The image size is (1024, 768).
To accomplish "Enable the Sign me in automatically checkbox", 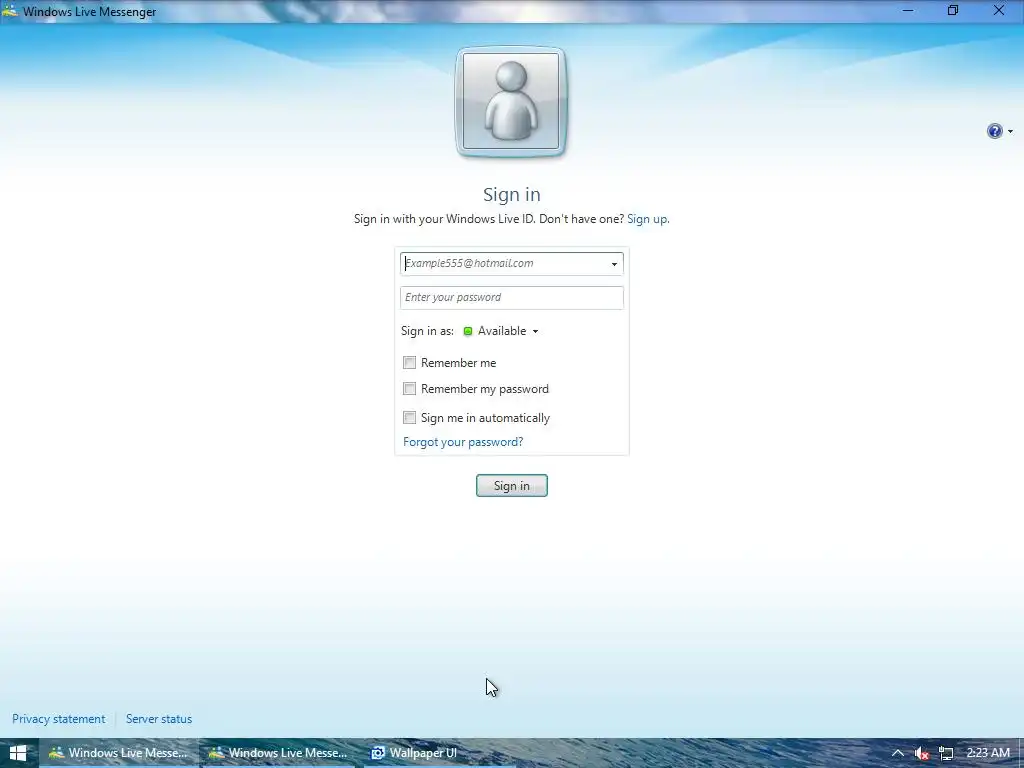I will point(409,417).
